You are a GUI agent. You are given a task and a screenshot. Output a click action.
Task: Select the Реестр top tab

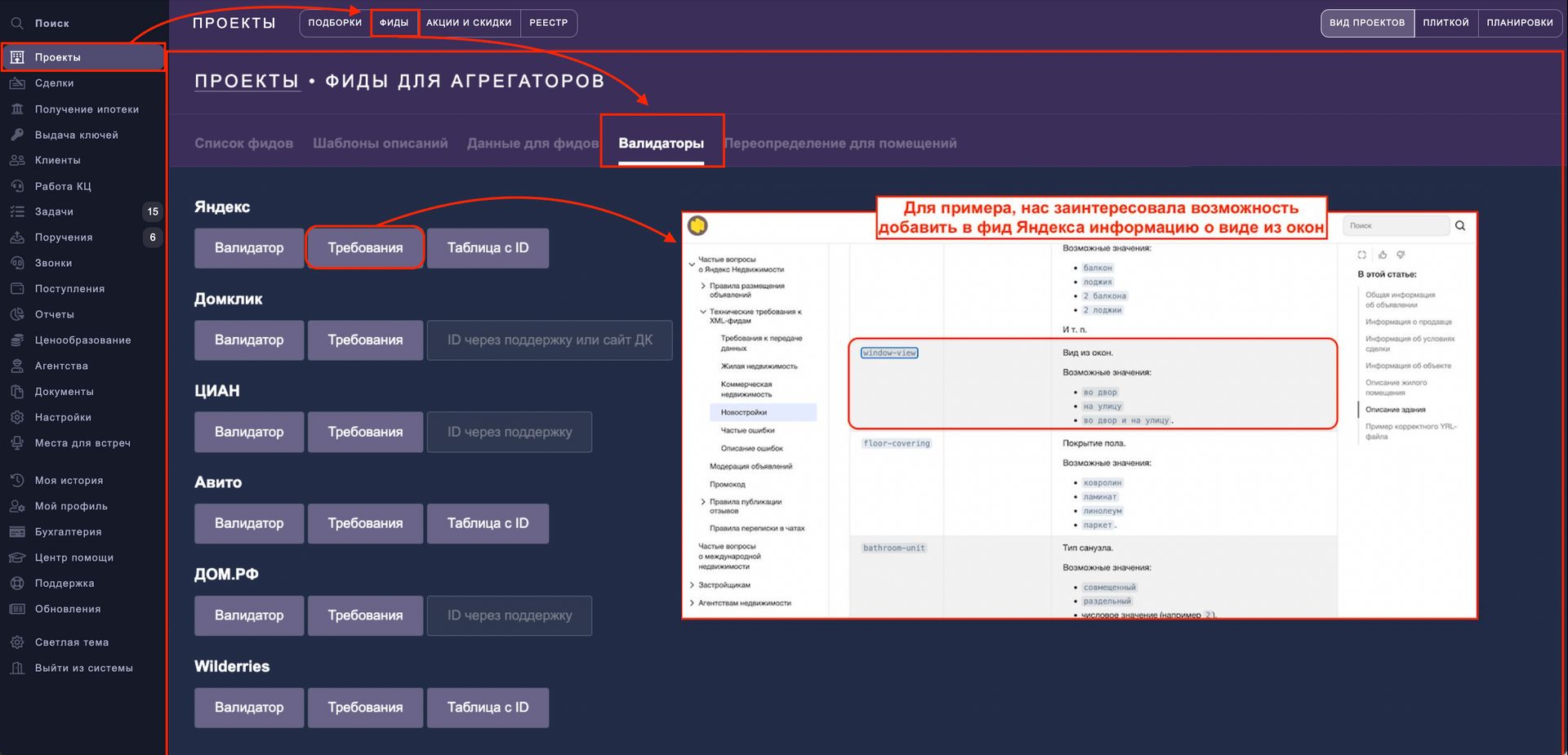(x=549, y=23)
